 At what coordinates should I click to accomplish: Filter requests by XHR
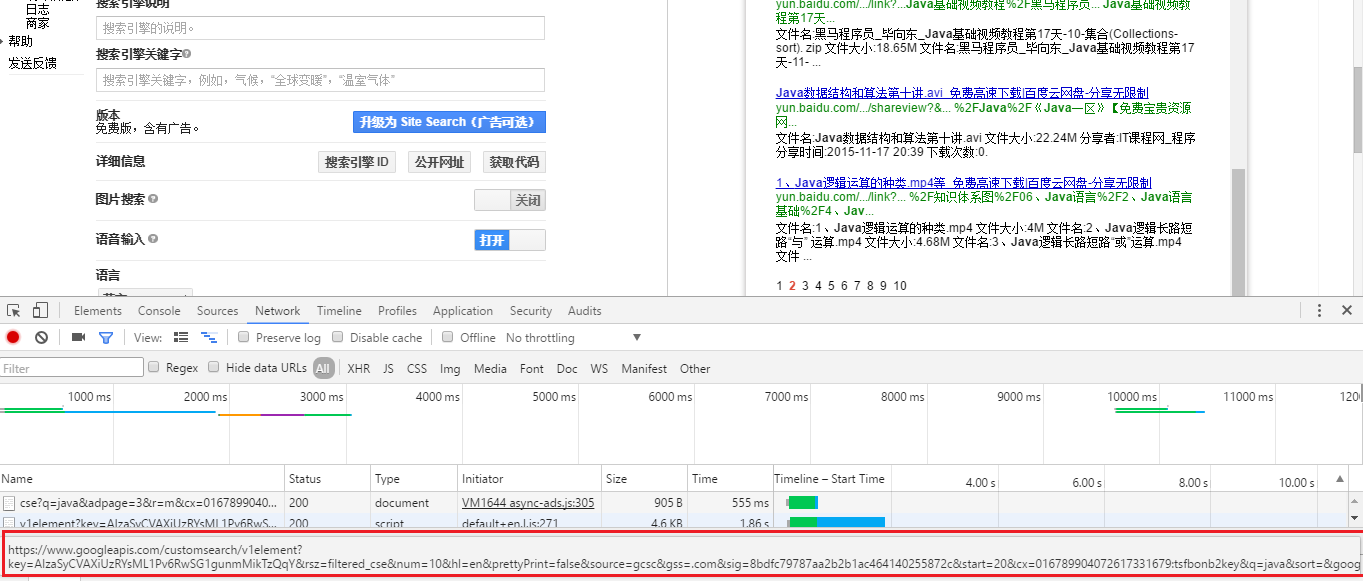pos(358,368)
